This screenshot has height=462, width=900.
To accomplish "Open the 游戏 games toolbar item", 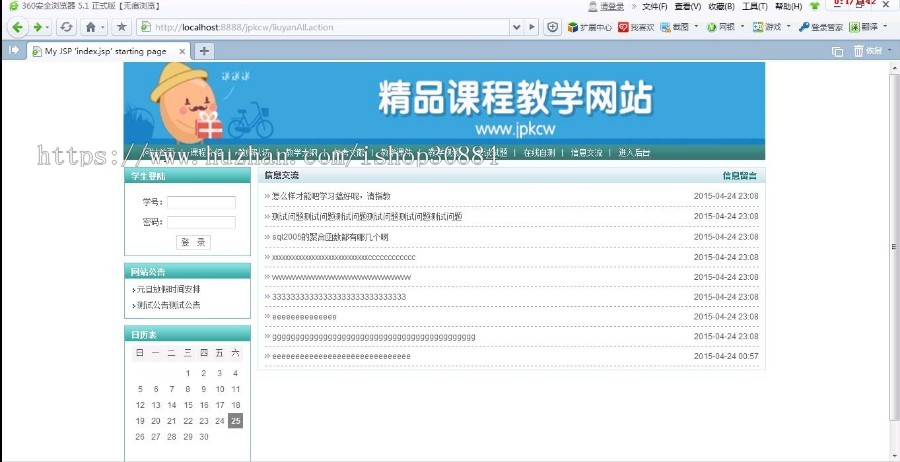I will (767, 27).
